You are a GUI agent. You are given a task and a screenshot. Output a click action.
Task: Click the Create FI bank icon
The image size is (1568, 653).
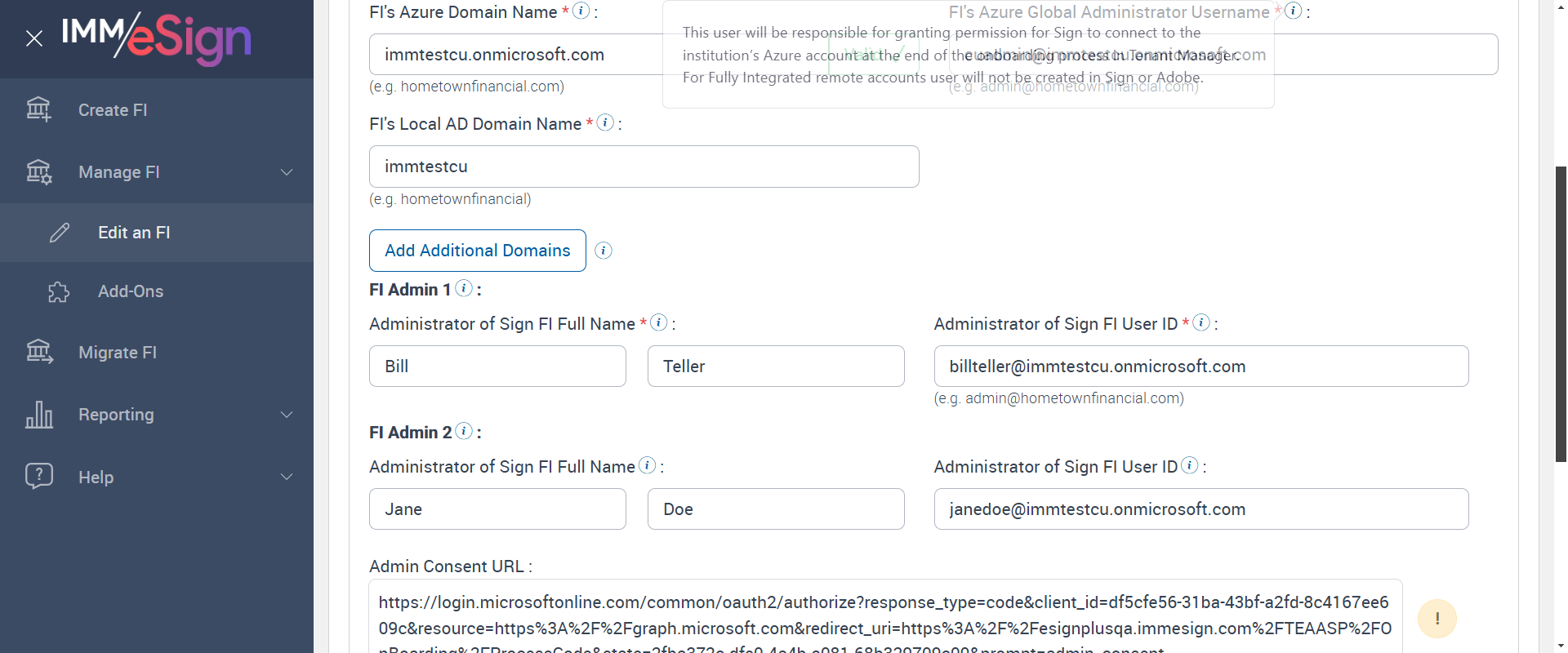click(38, 109)
